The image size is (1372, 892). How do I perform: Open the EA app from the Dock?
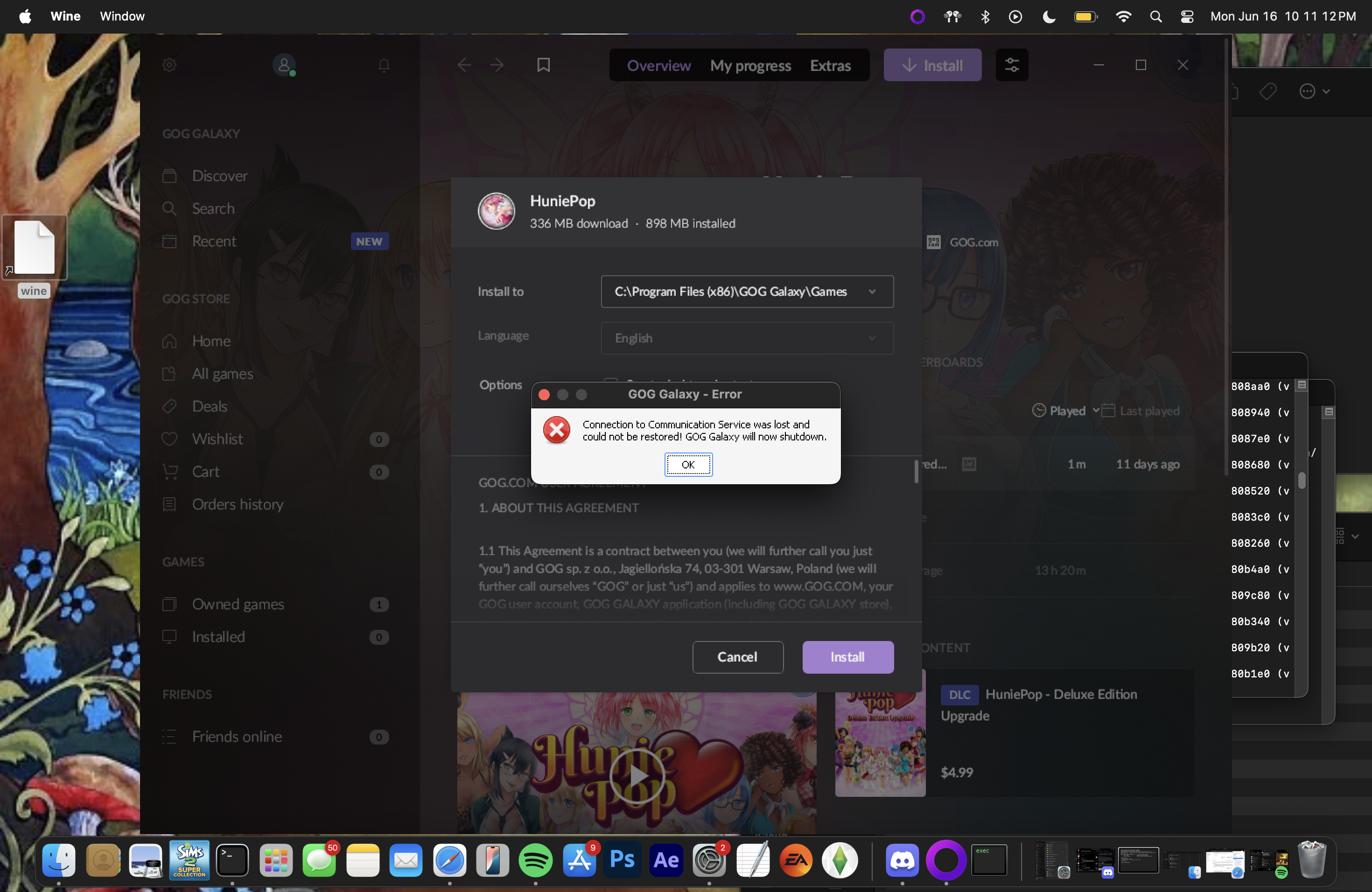[796, 860]
